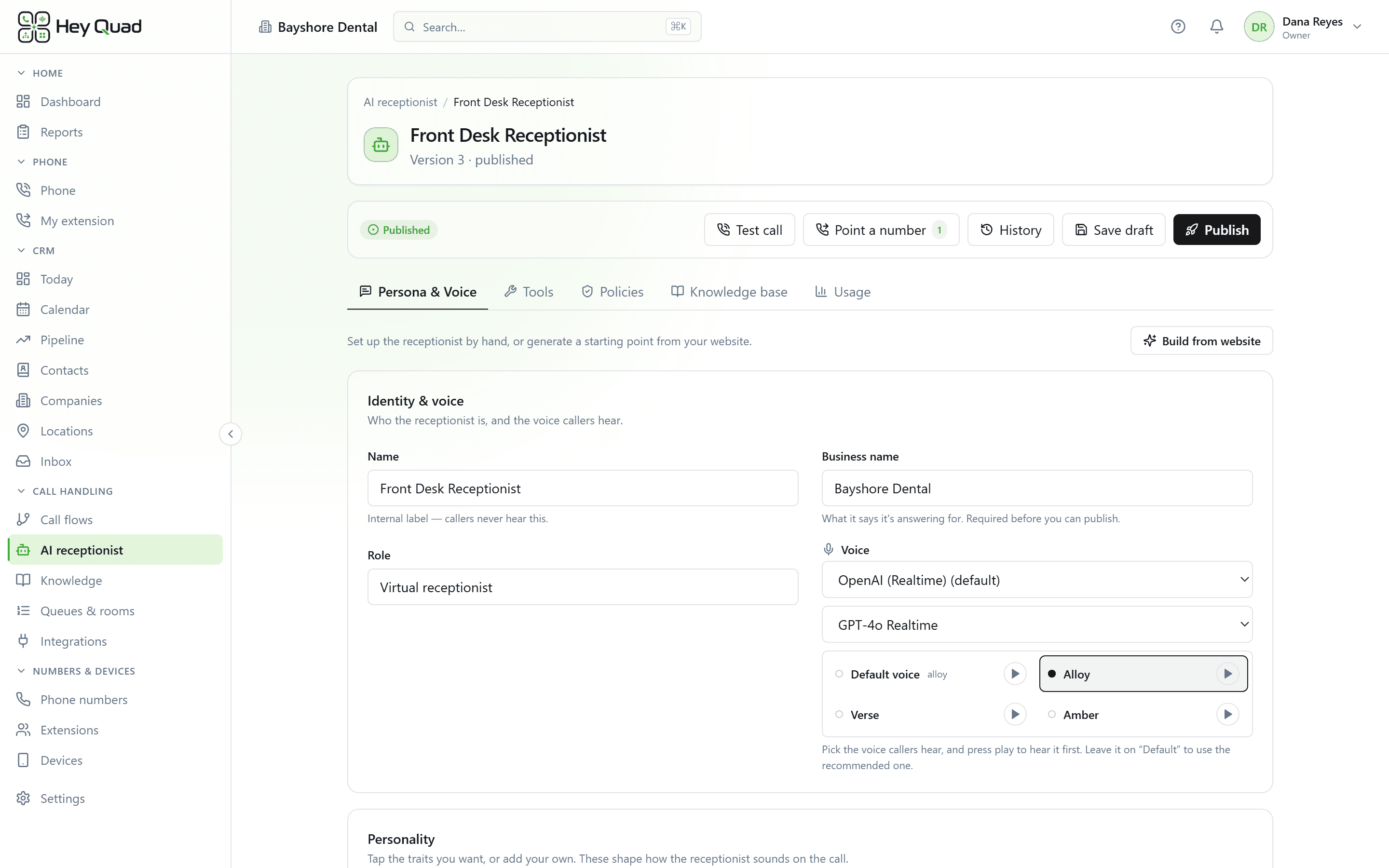Select the Default voice radio option
The width and height of the screenshot is (1389, 868).
839,674
